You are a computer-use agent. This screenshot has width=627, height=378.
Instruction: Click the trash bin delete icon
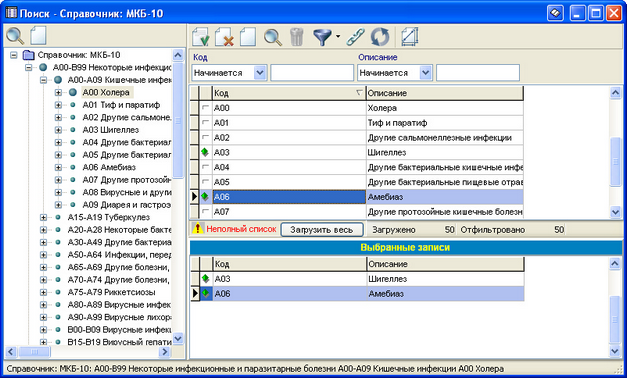[297, 37]
